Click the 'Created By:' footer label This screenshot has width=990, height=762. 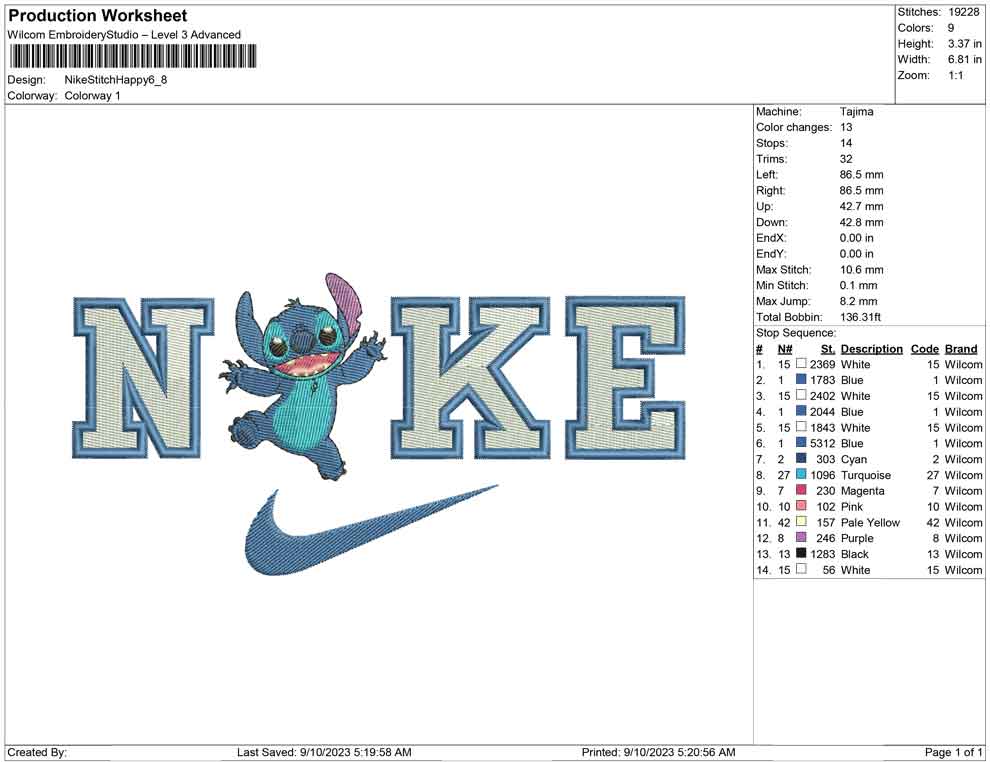(x=37, y=752)
